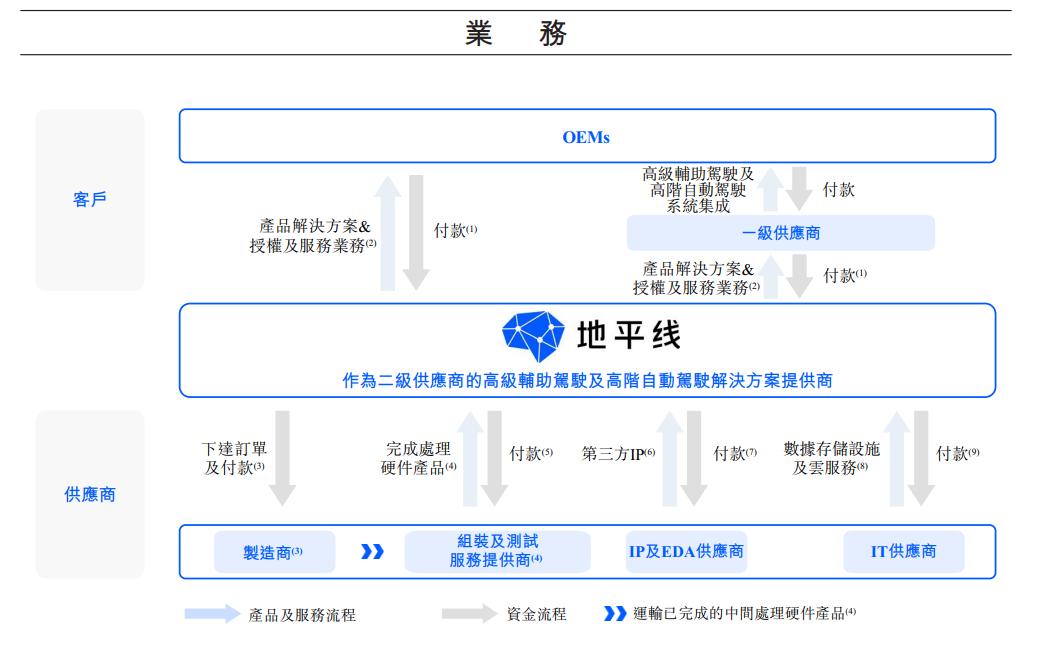The width and height of the screenshot is (1057, 656).
Task: Select the 一級供應商 box
Action: (781, 233)
